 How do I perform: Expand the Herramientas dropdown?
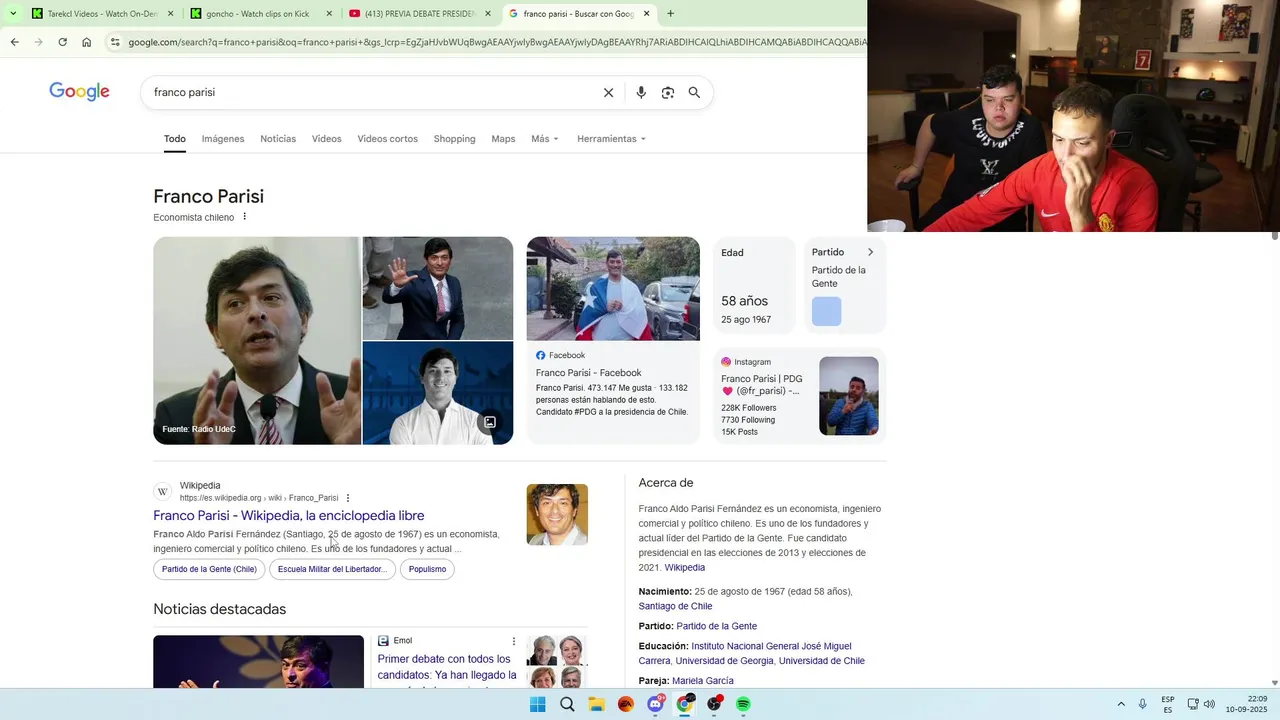[611, 139]
